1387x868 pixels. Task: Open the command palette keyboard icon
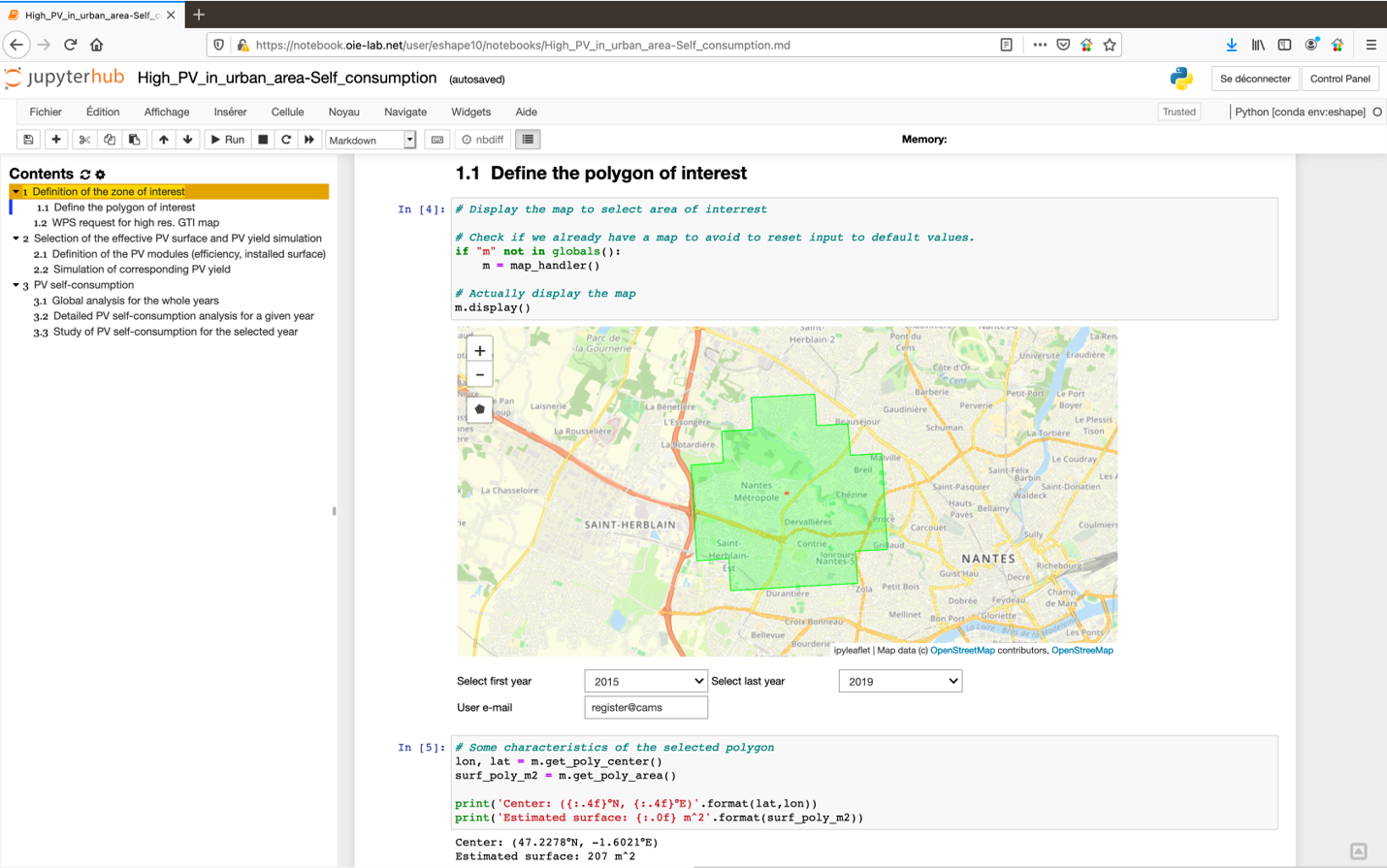point(436,139)
